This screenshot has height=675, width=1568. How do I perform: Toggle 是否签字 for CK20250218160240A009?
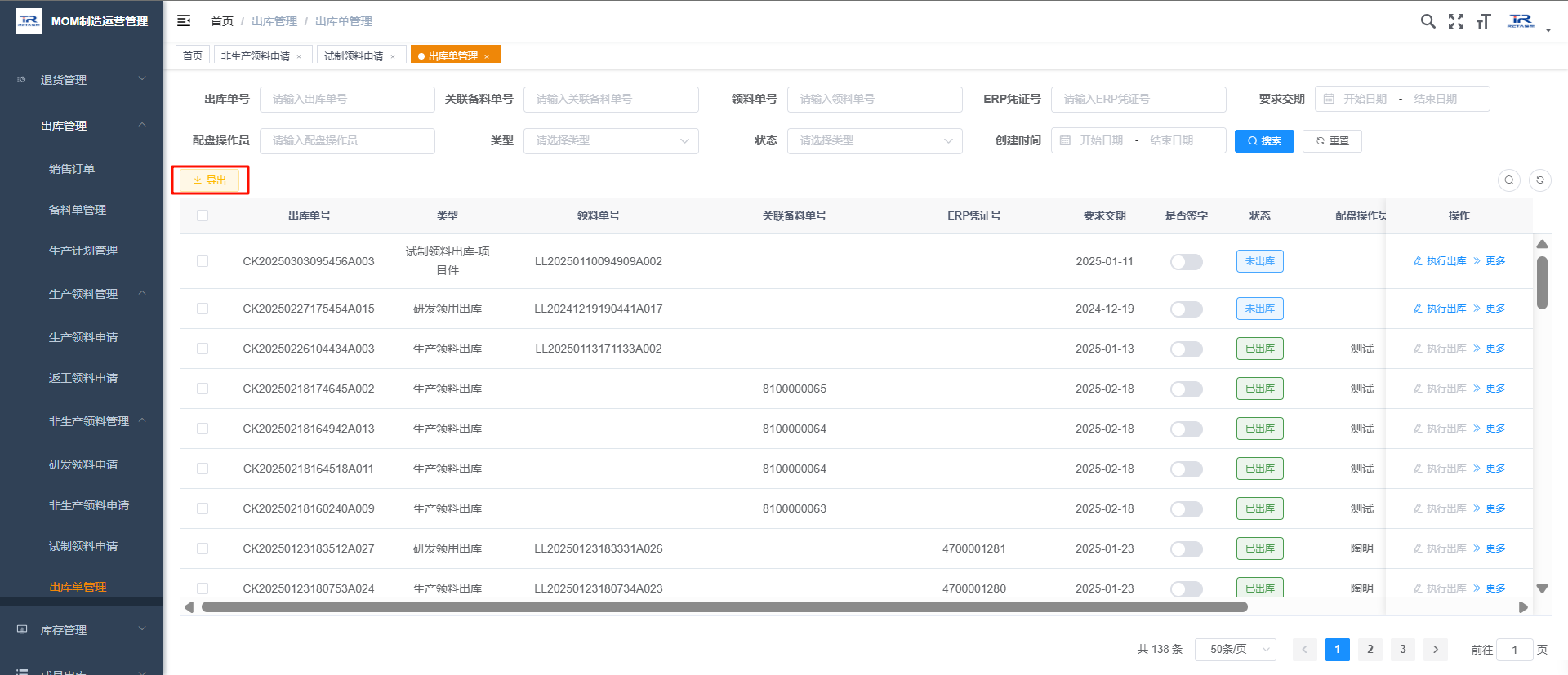[x=1186, y=508]
